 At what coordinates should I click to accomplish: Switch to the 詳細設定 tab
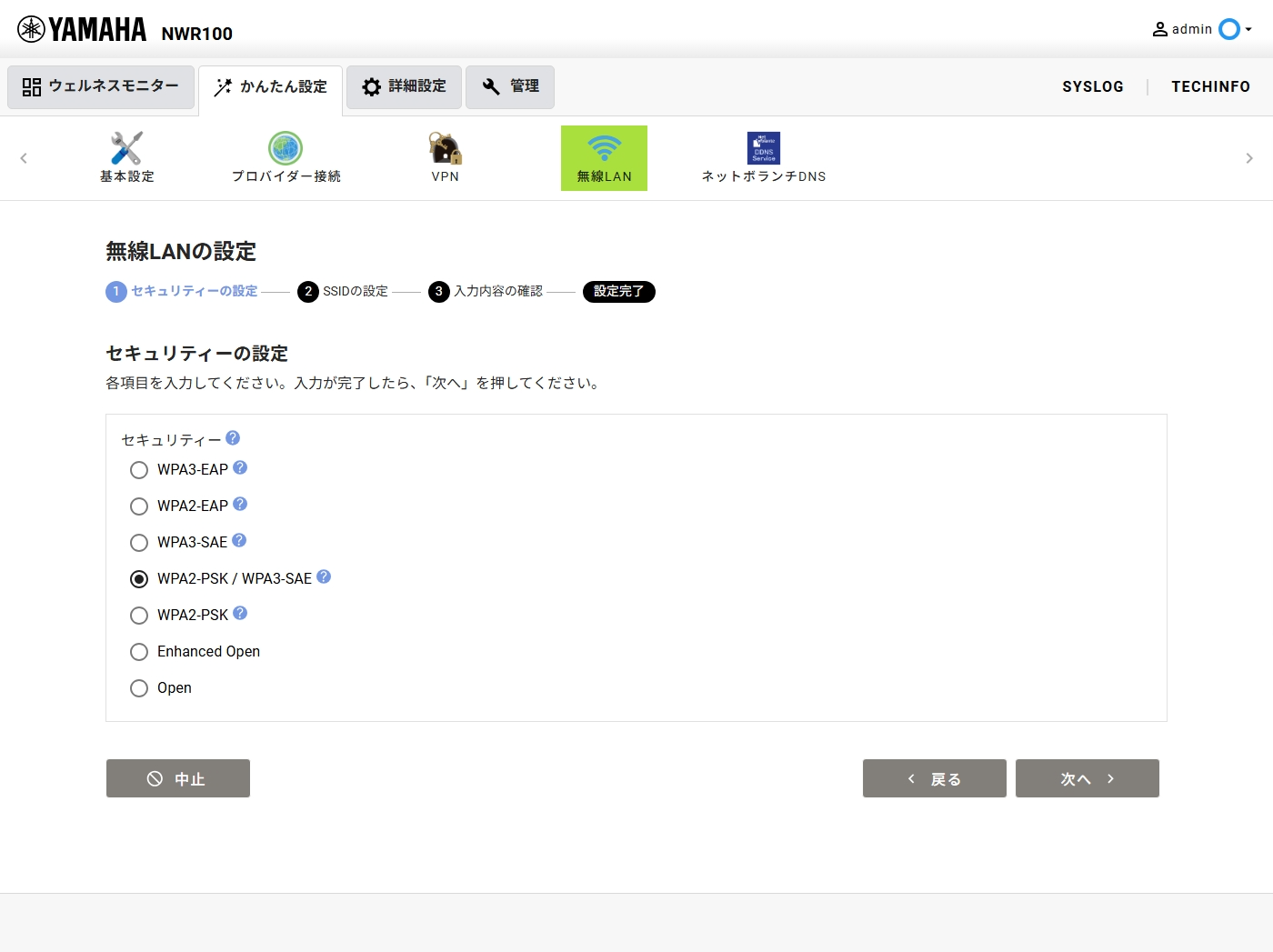click(x=404, y=86)
